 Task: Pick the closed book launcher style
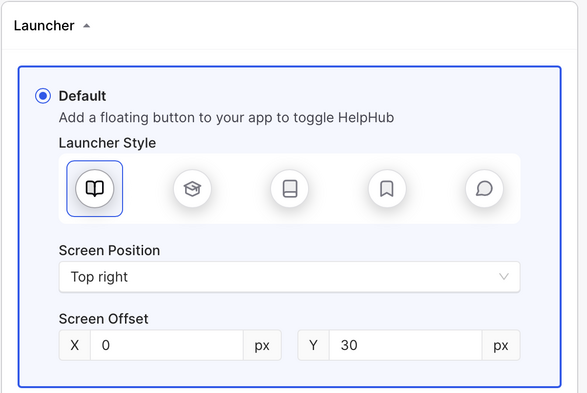290,189
